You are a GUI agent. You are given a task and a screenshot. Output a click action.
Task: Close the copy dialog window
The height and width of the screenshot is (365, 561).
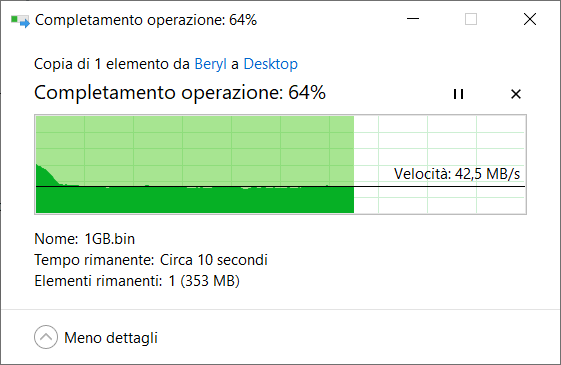[x=530, y=19]
